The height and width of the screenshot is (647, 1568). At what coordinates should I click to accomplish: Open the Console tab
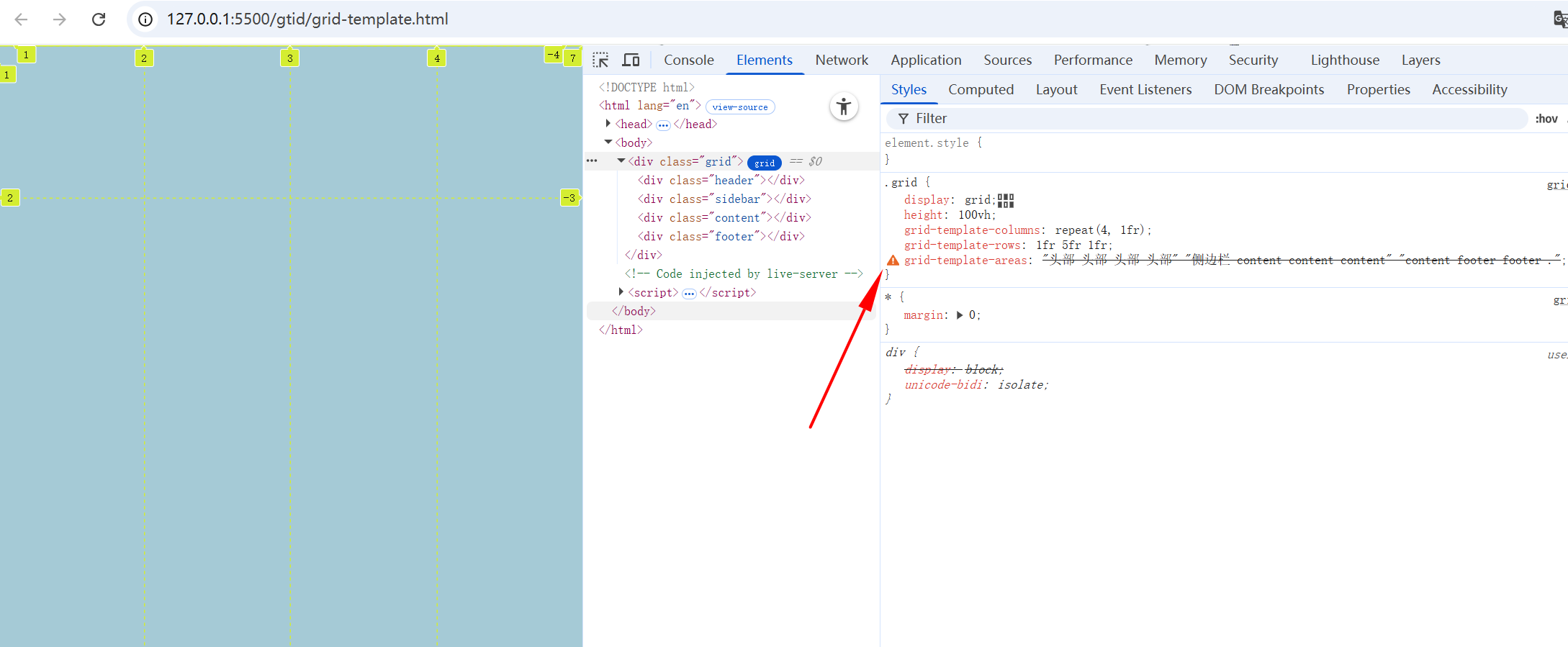tap(689, 60)
